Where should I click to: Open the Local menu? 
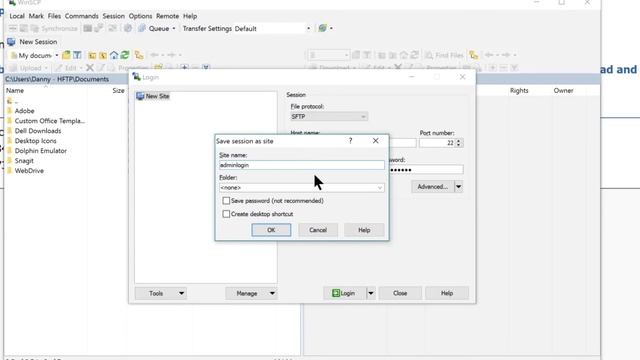coord(17,16)
